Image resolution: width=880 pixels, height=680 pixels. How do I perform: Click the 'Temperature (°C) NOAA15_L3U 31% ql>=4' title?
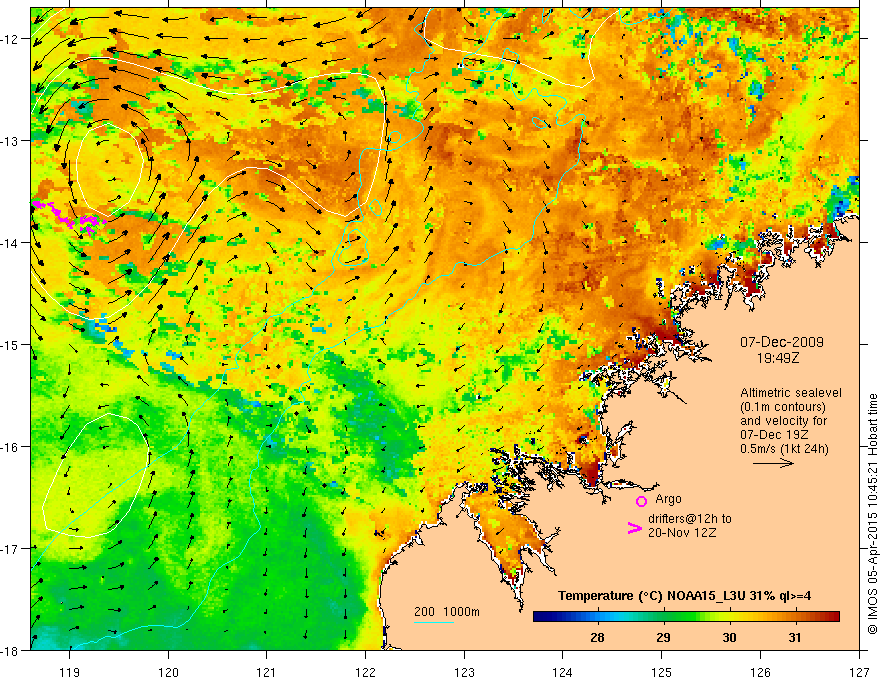click(684, 596)
